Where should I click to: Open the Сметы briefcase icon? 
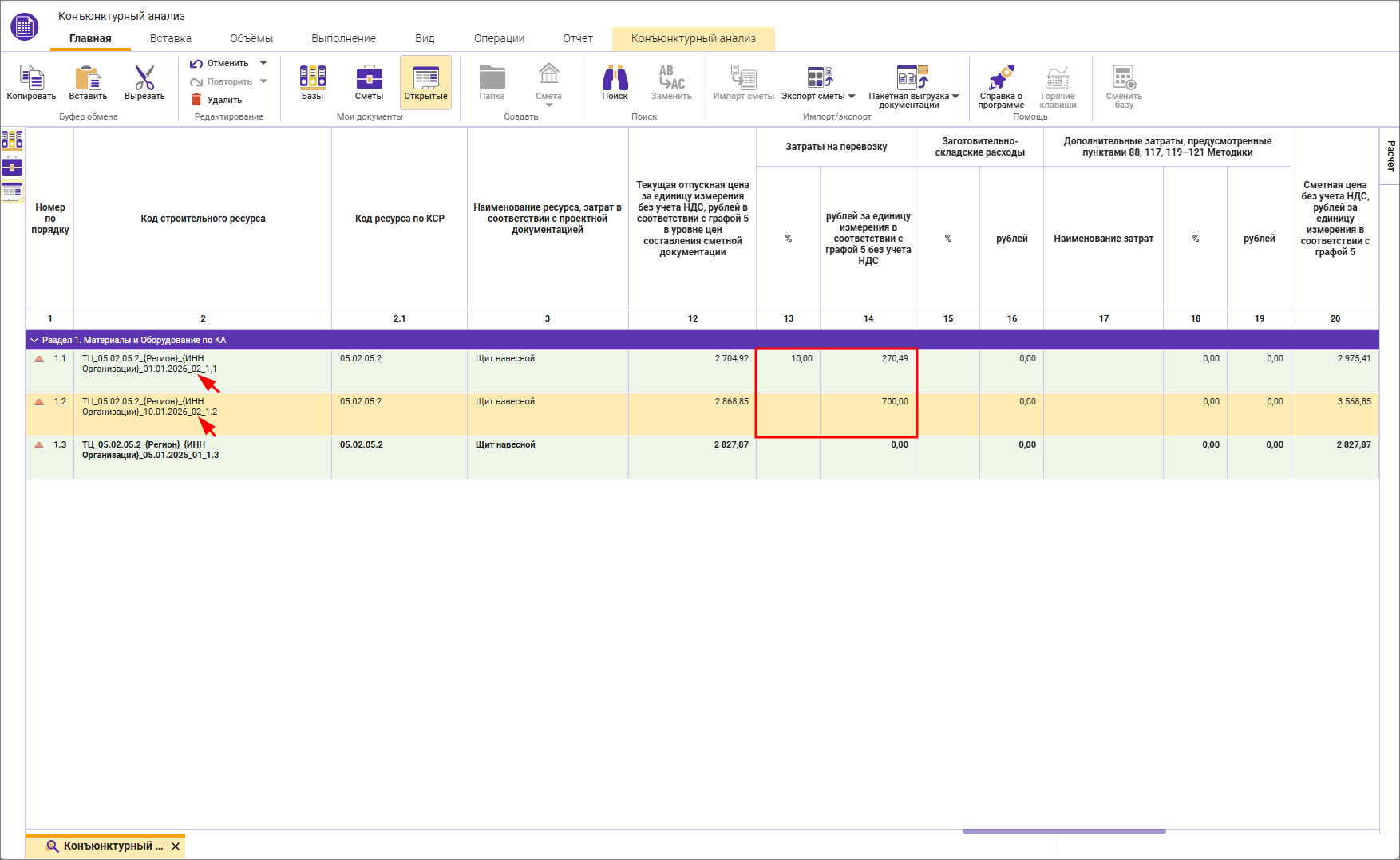tap(369, 77)
